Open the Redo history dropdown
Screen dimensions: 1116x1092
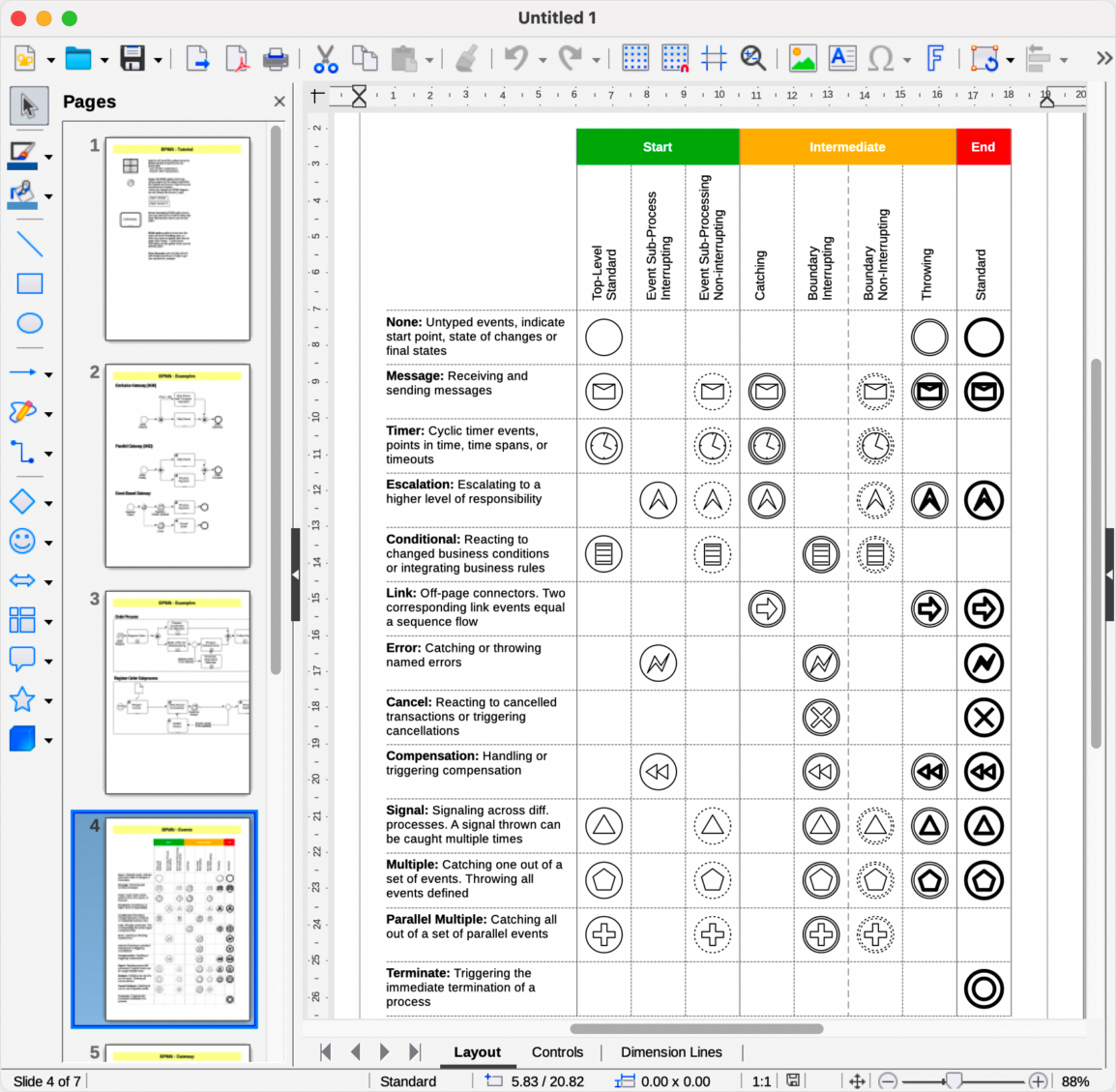pos(597,61)
